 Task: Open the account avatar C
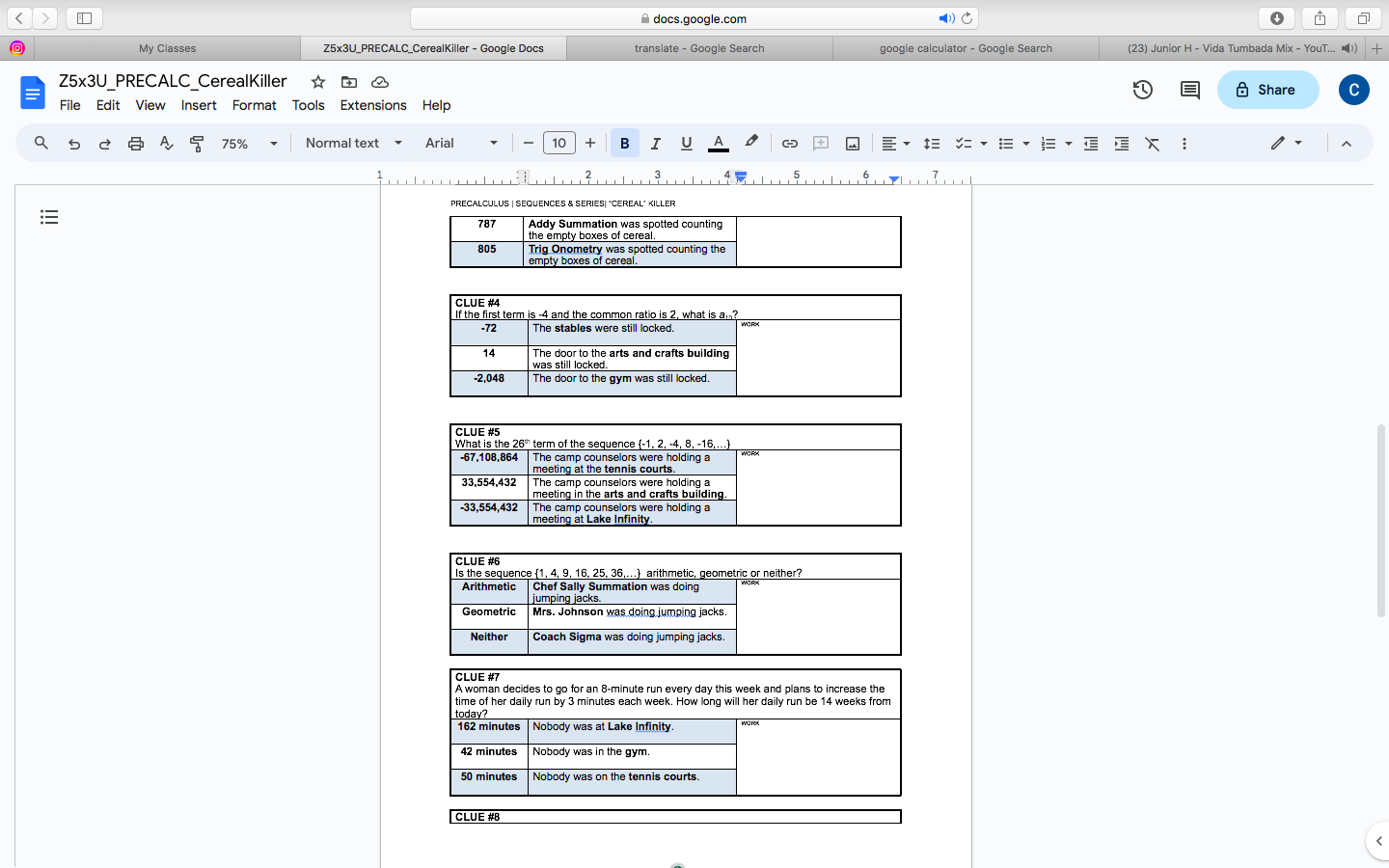click(1353, 90)
